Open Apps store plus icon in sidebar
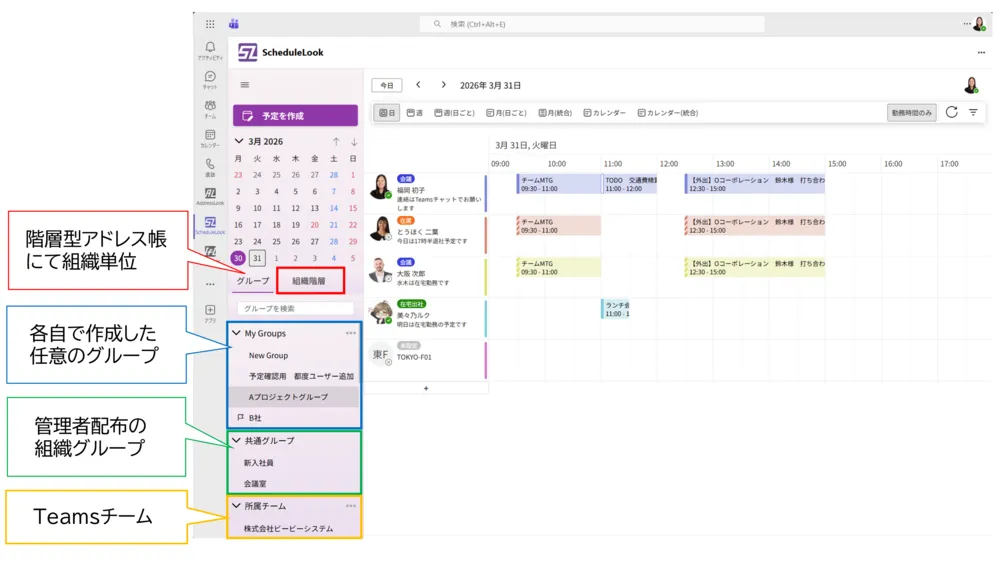Viewport: 1000px width, 563px height. tap(210, 312)
